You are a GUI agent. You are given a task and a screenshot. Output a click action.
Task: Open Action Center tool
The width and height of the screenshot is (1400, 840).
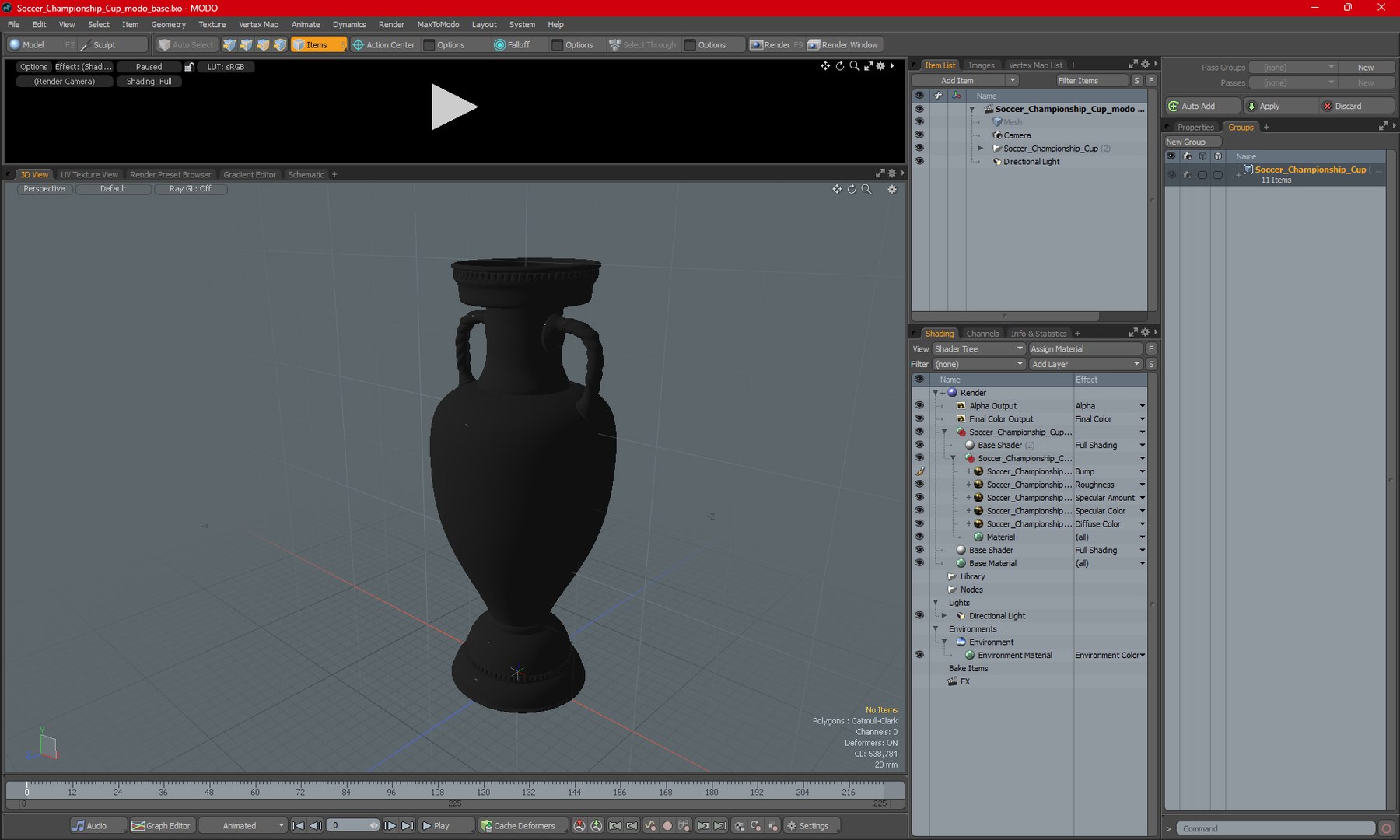(383, 45)
